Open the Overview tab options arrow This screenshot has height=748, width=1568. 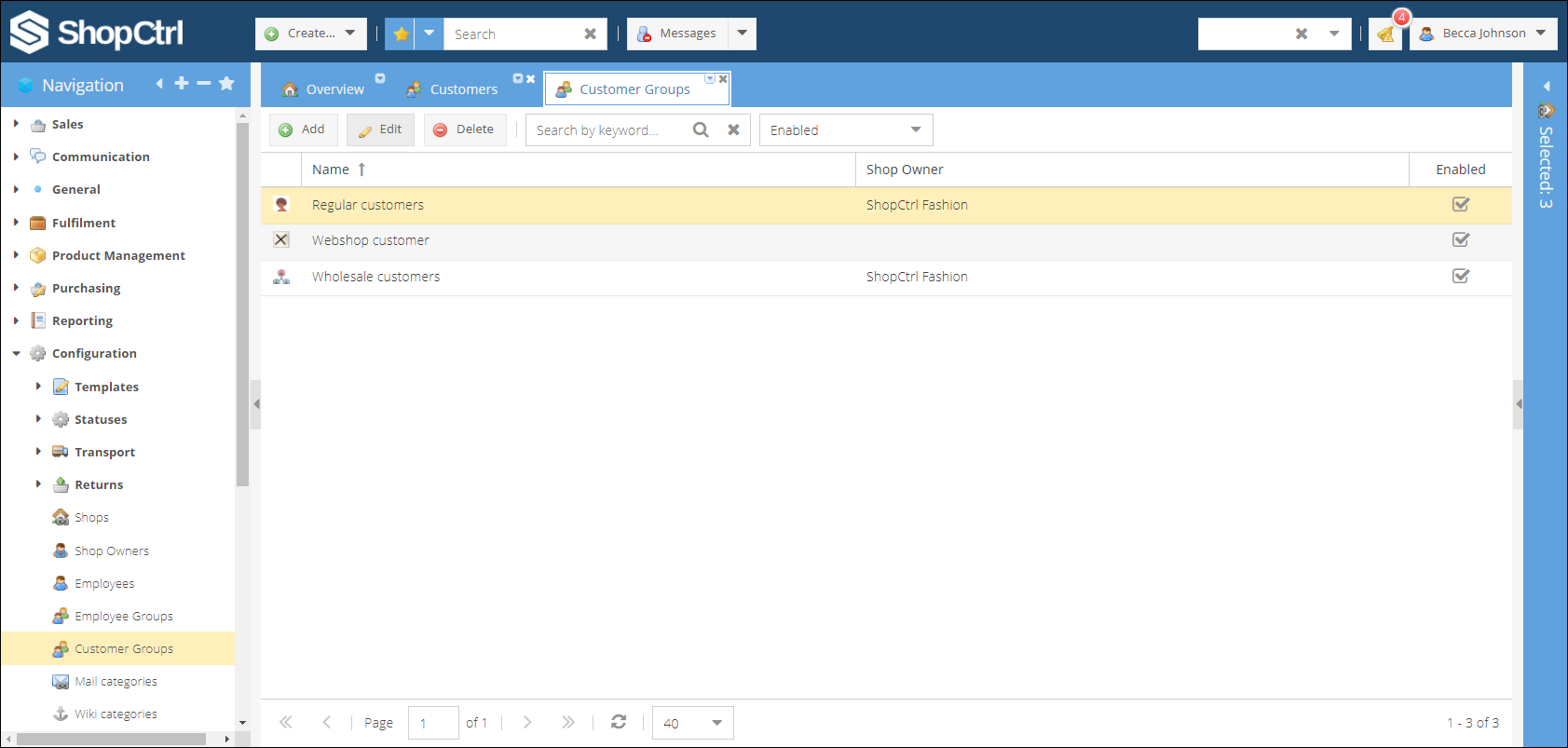pyautogui.click(x=380, y=78)
